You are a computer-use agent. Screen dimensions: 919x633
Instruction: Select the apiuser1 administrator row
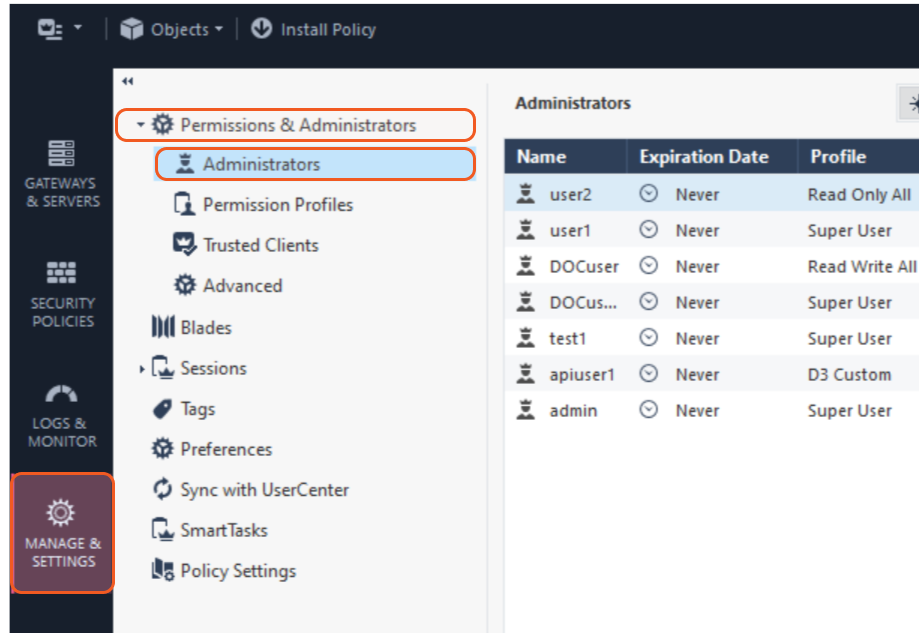[582, 375]
